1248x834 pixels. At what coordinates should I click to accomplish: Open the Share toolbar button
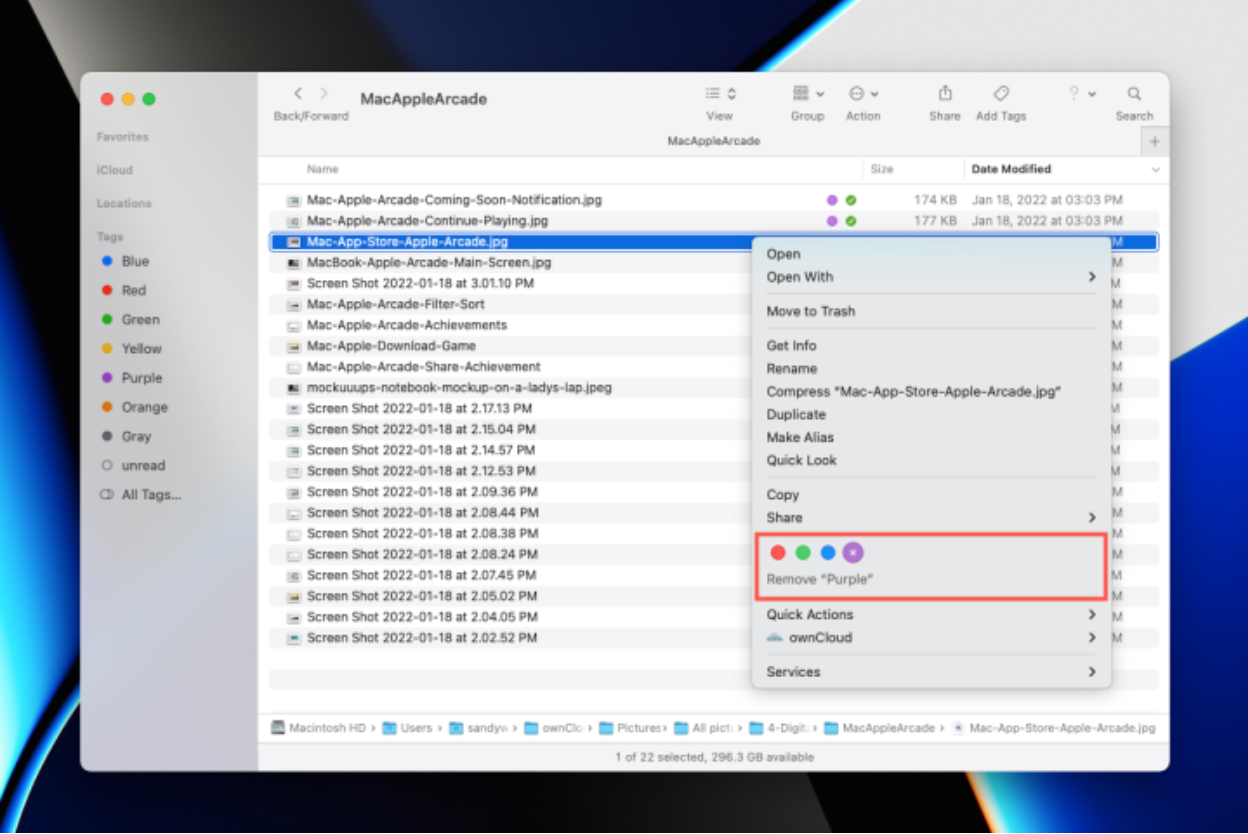tap(945, 93)
